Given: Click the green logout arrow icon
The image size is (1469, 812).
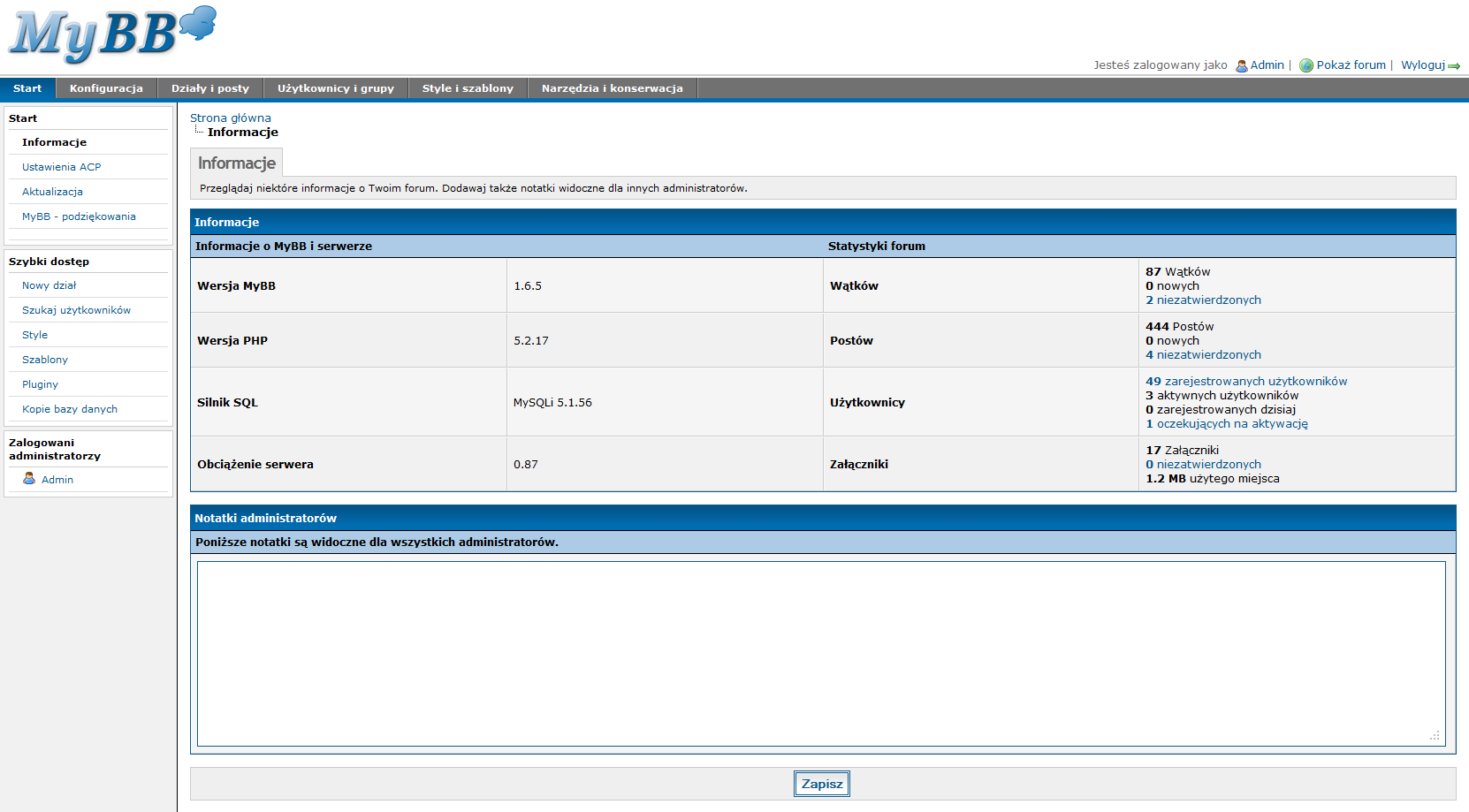Looking at the screenshot, I should point(1454,66).
